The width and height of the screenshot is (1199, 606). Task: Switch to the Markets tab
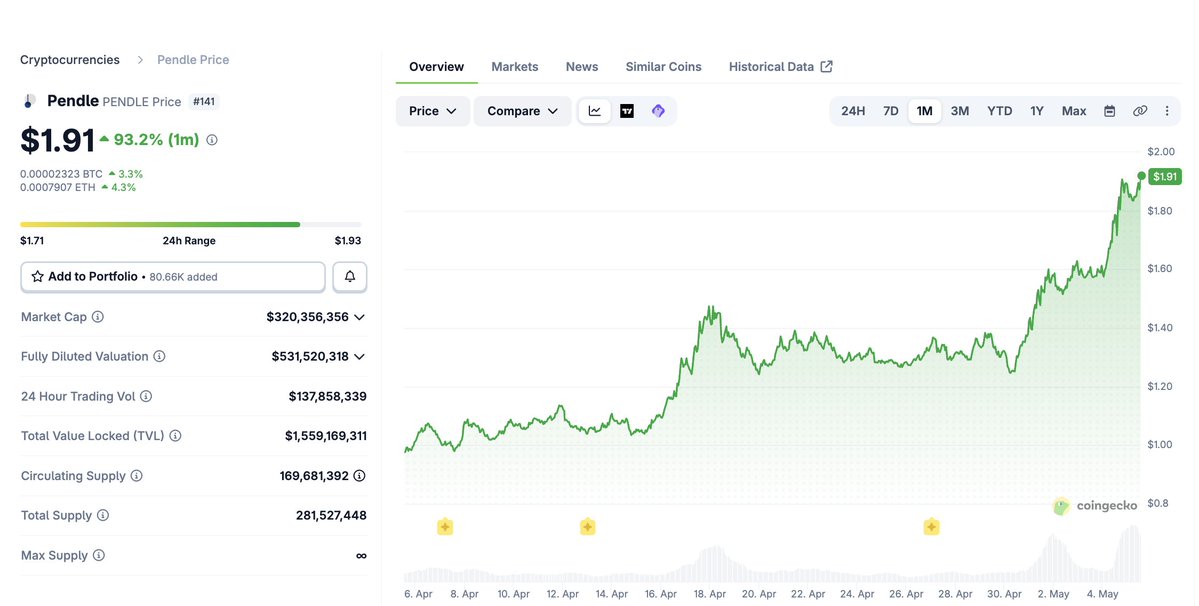pos(515,66)
